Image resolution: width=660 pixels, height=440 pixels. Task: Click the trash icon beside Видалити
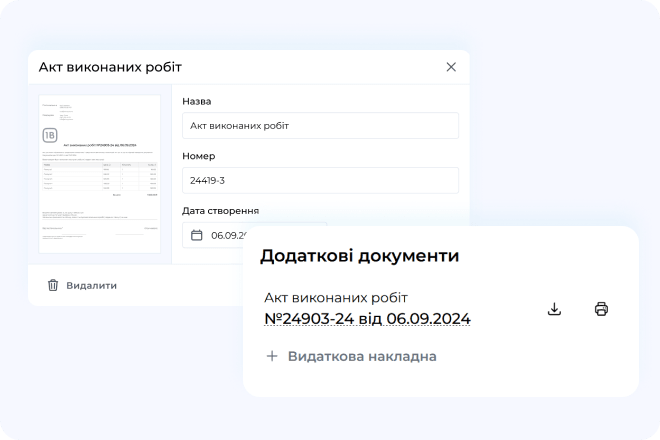click(x=53, y=285)
